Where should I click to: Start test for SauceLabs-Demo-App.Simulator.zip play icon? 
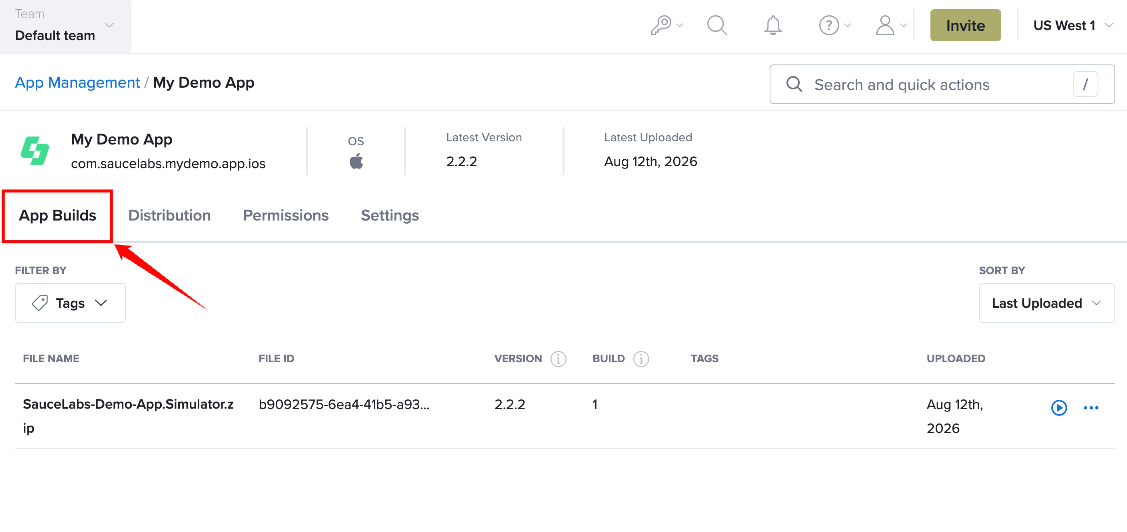click(x=1059, y=408)
